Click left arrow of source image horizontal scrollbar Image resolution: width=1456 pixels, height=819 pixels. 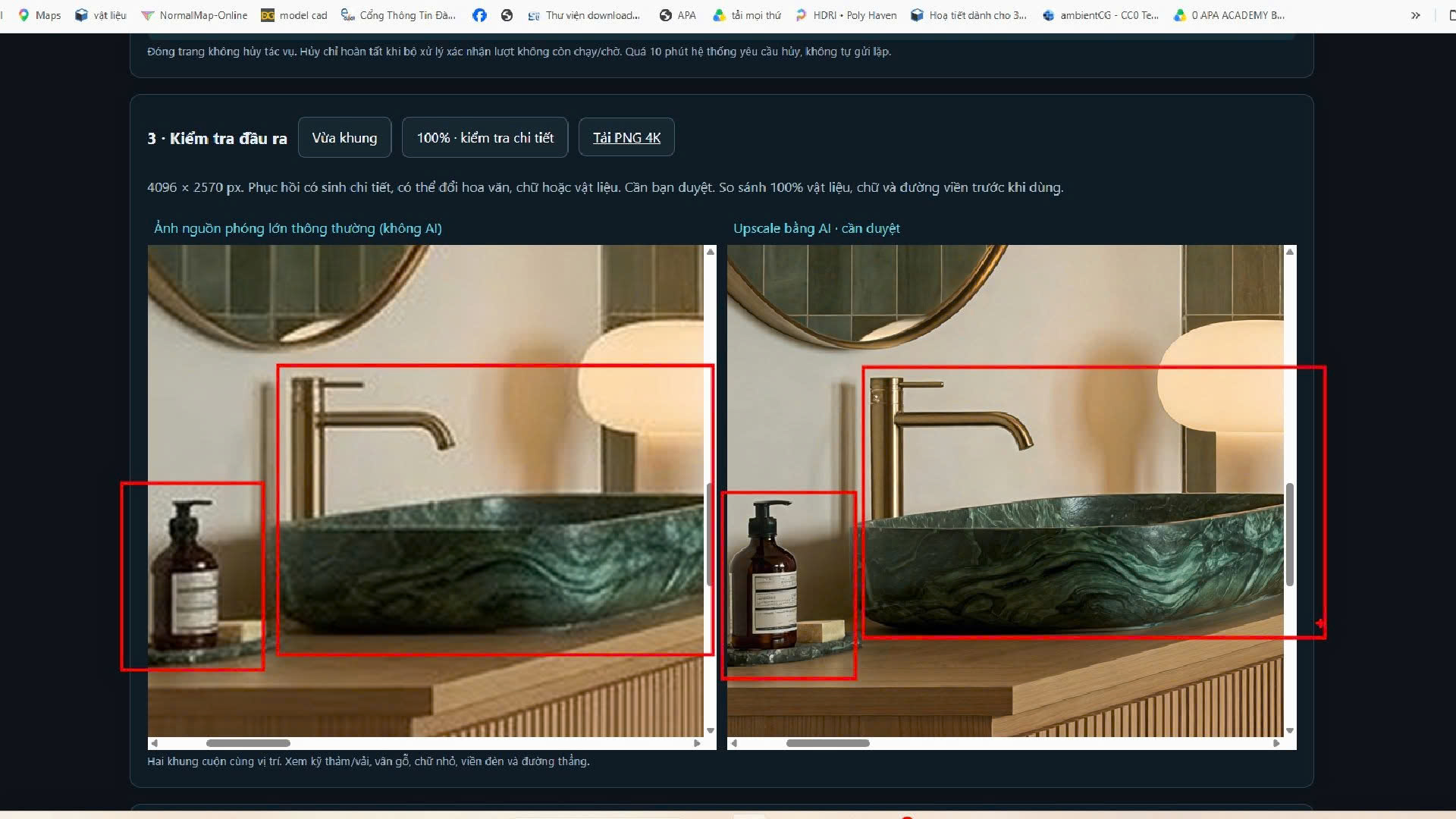(155, 743)
